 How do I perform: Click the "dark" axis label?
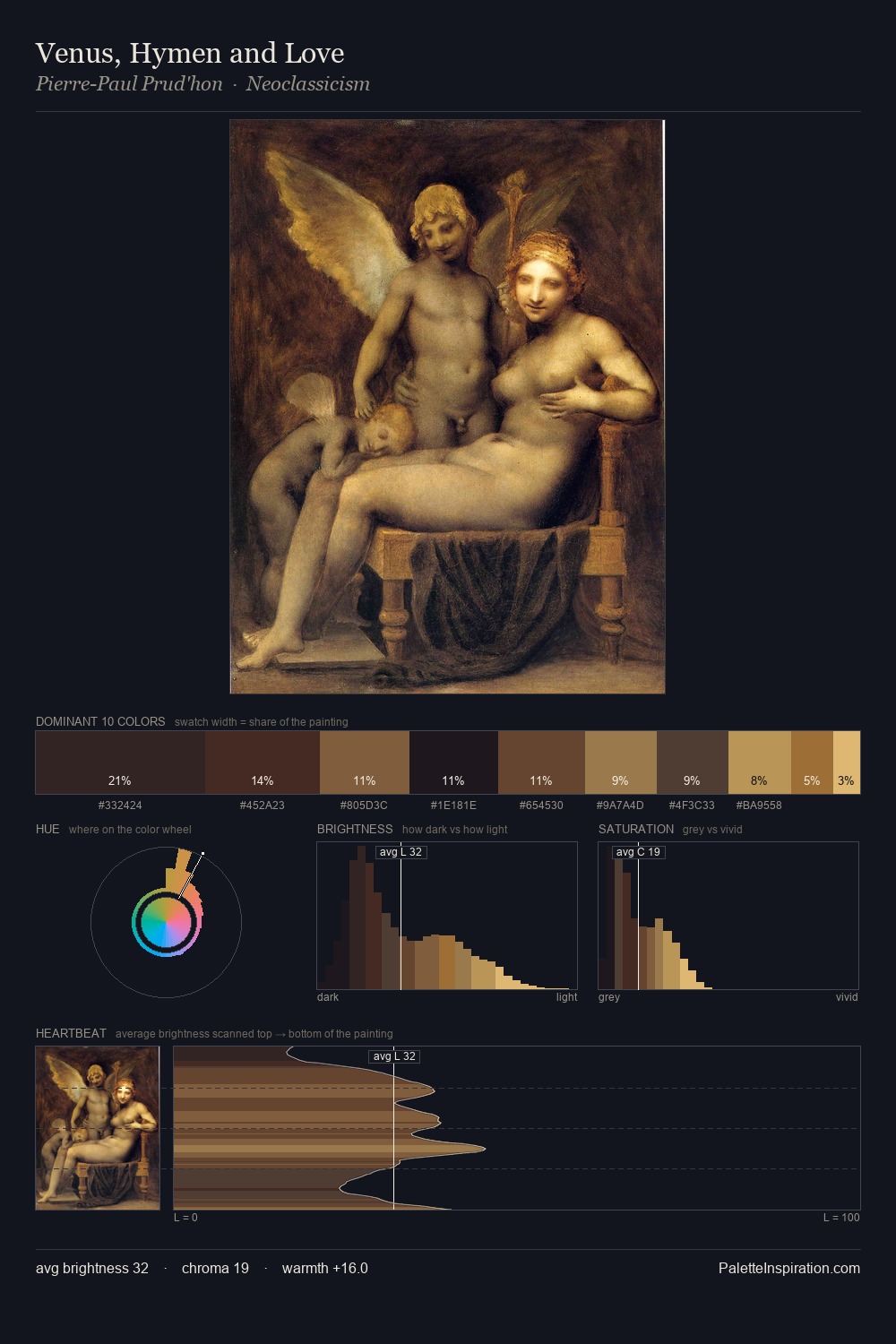(x=328, y=997)
